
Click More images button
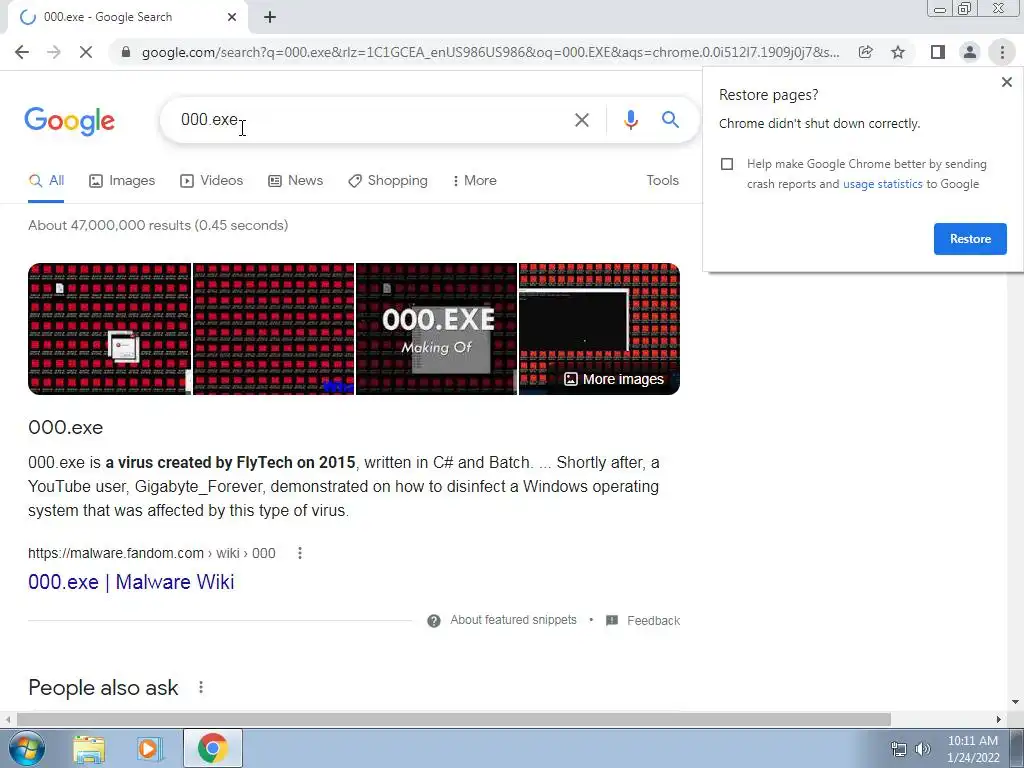pyautogui.click(x=614, y=379)
